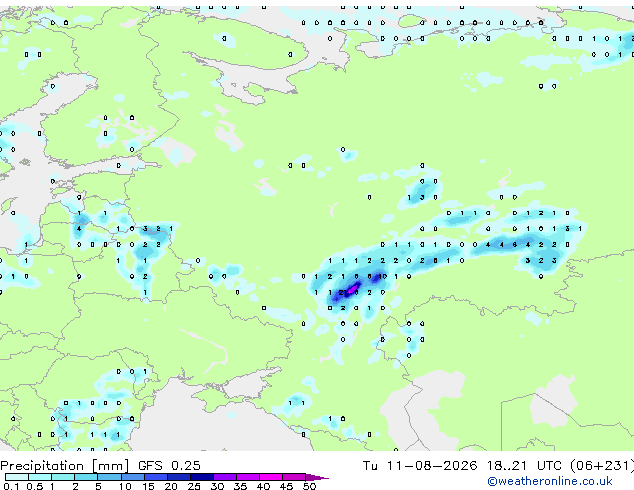Viewport: 634px width, 490px height.
Task: Select the 1 to 2 mm legend color
Action: pos(63,477)
